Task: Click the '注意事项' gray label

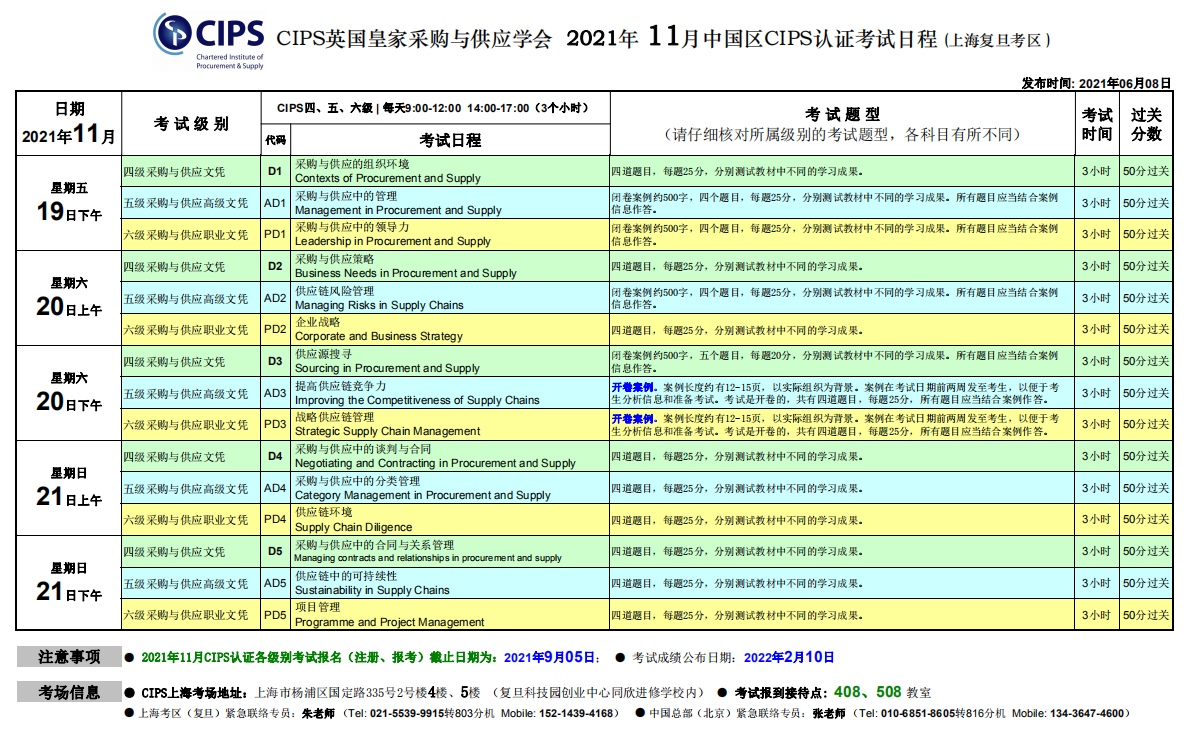Action: [x=69, y=657]
